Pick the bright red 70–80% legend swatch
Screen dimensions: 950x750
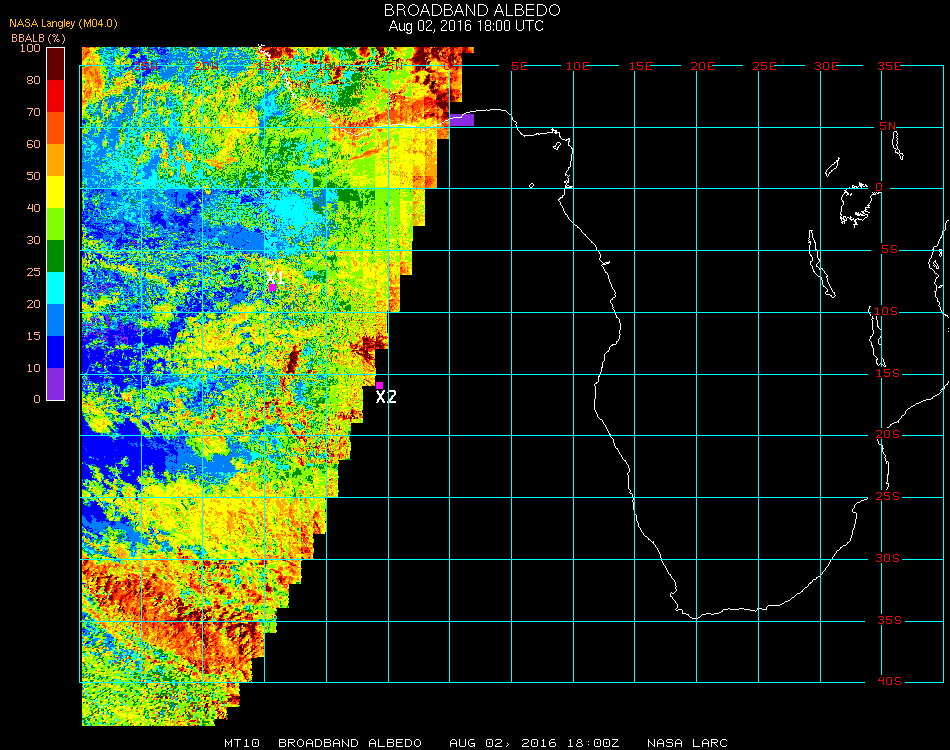(56, 96)
